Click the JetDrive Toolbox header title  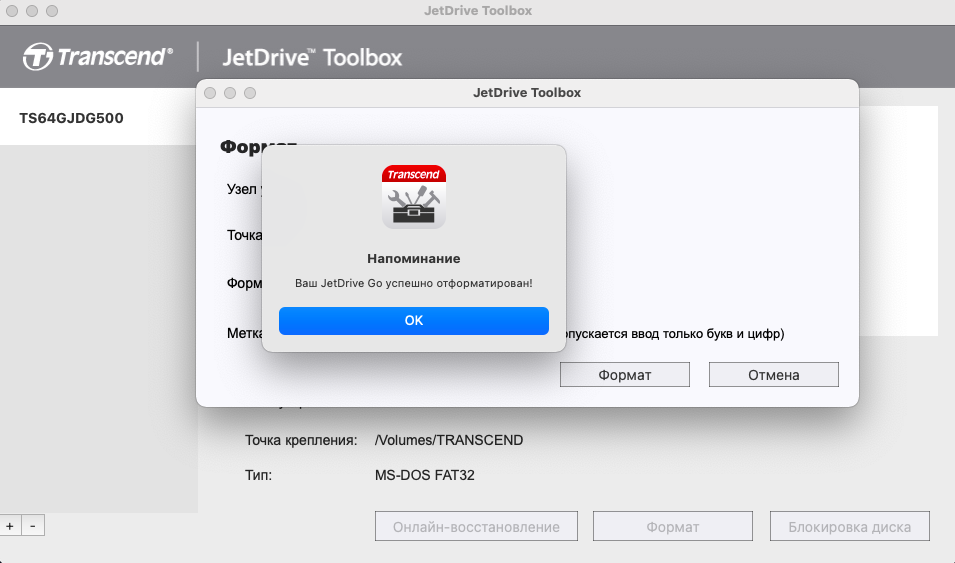click(312, 57)
